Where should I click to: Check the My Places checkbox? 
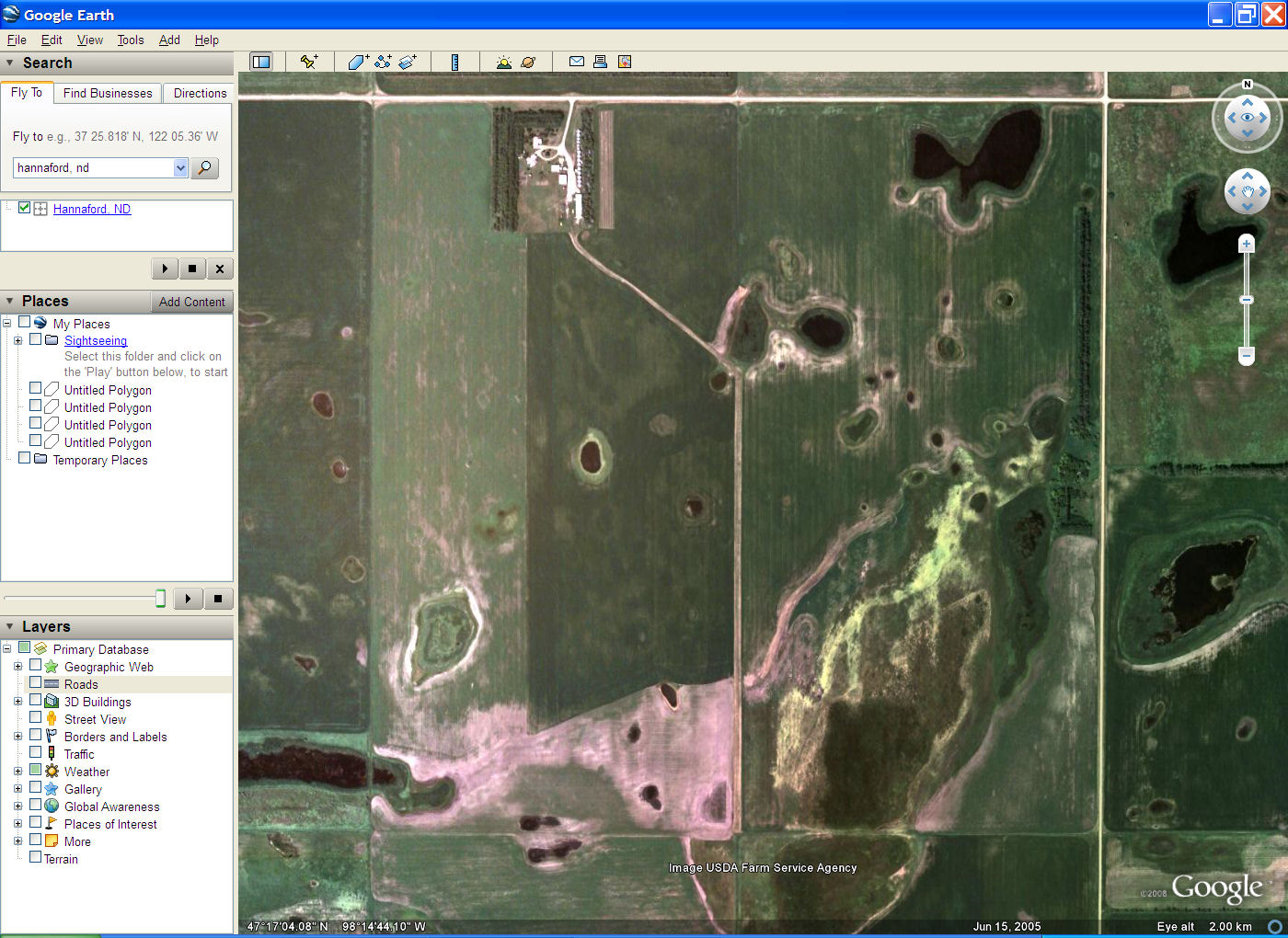coord(25,322)
